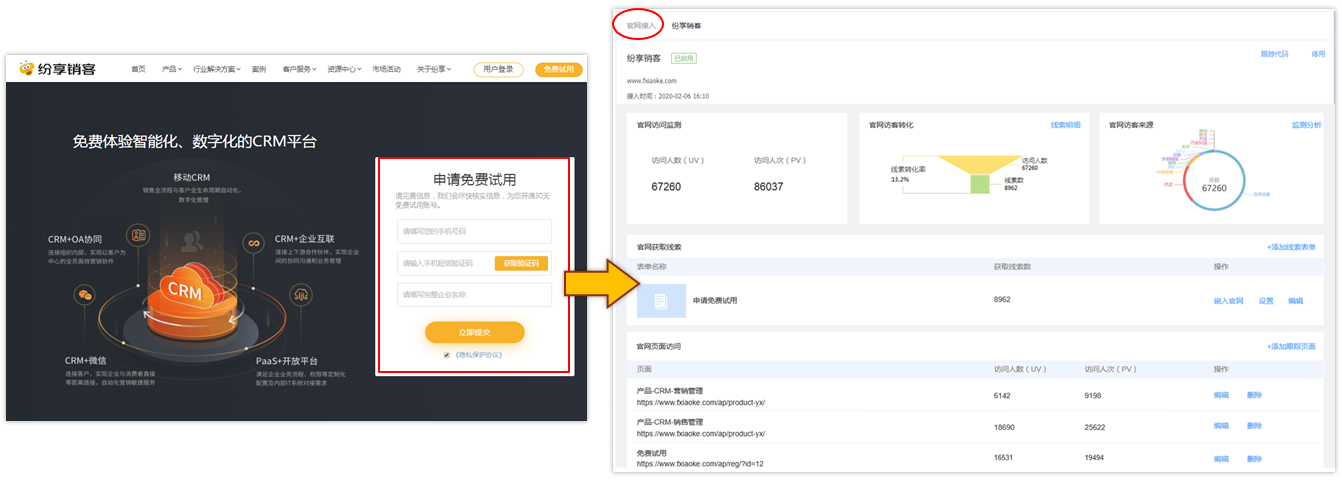The image size is (1342, 480).
Task: Click 编辑 for 产品-CRM-销售管理 row
Action: 1221,426
